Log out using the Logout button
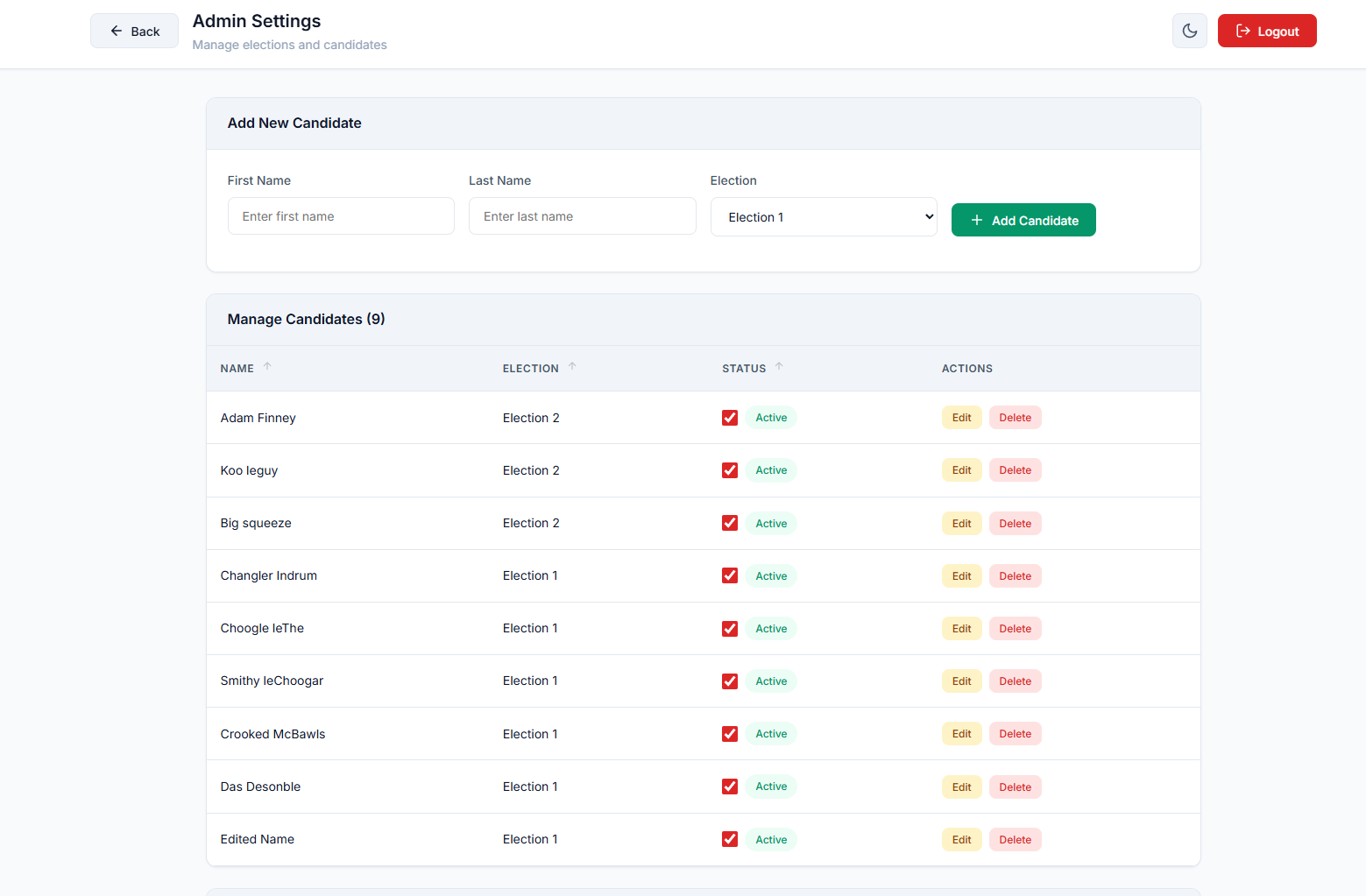This screenshot has height=896, width=1366. point(1266,31)
